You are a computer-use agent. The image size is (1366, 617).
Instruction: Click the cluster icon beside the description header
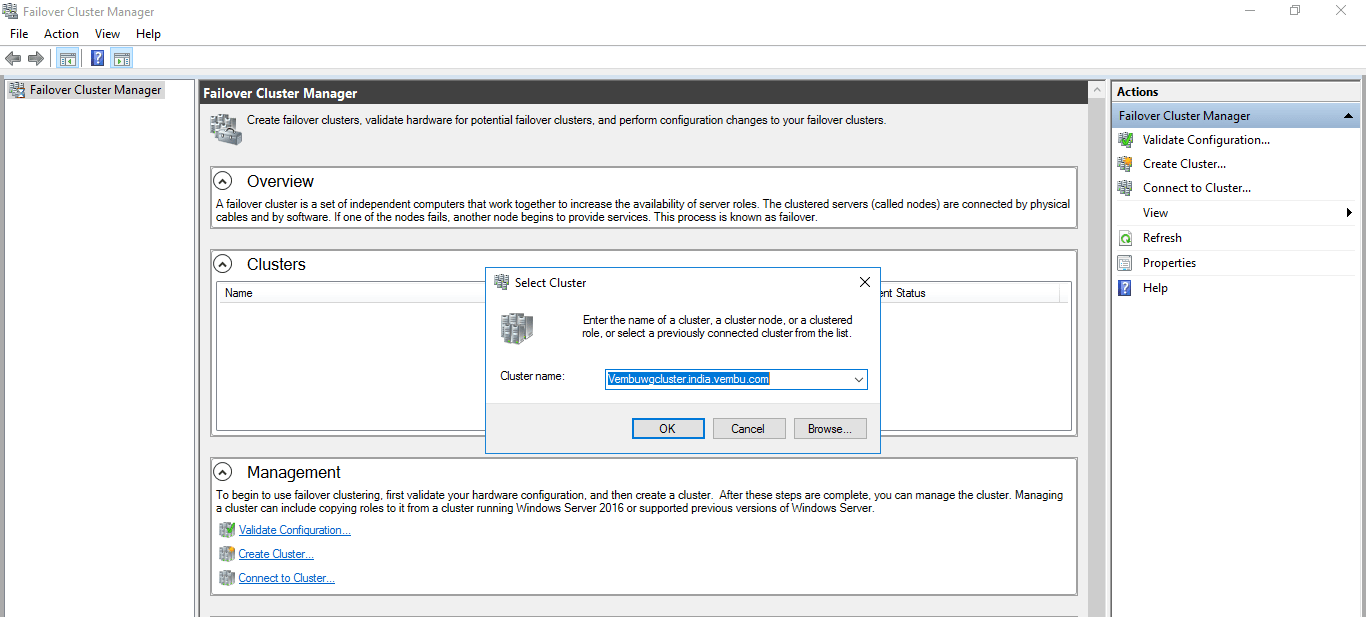225,128
